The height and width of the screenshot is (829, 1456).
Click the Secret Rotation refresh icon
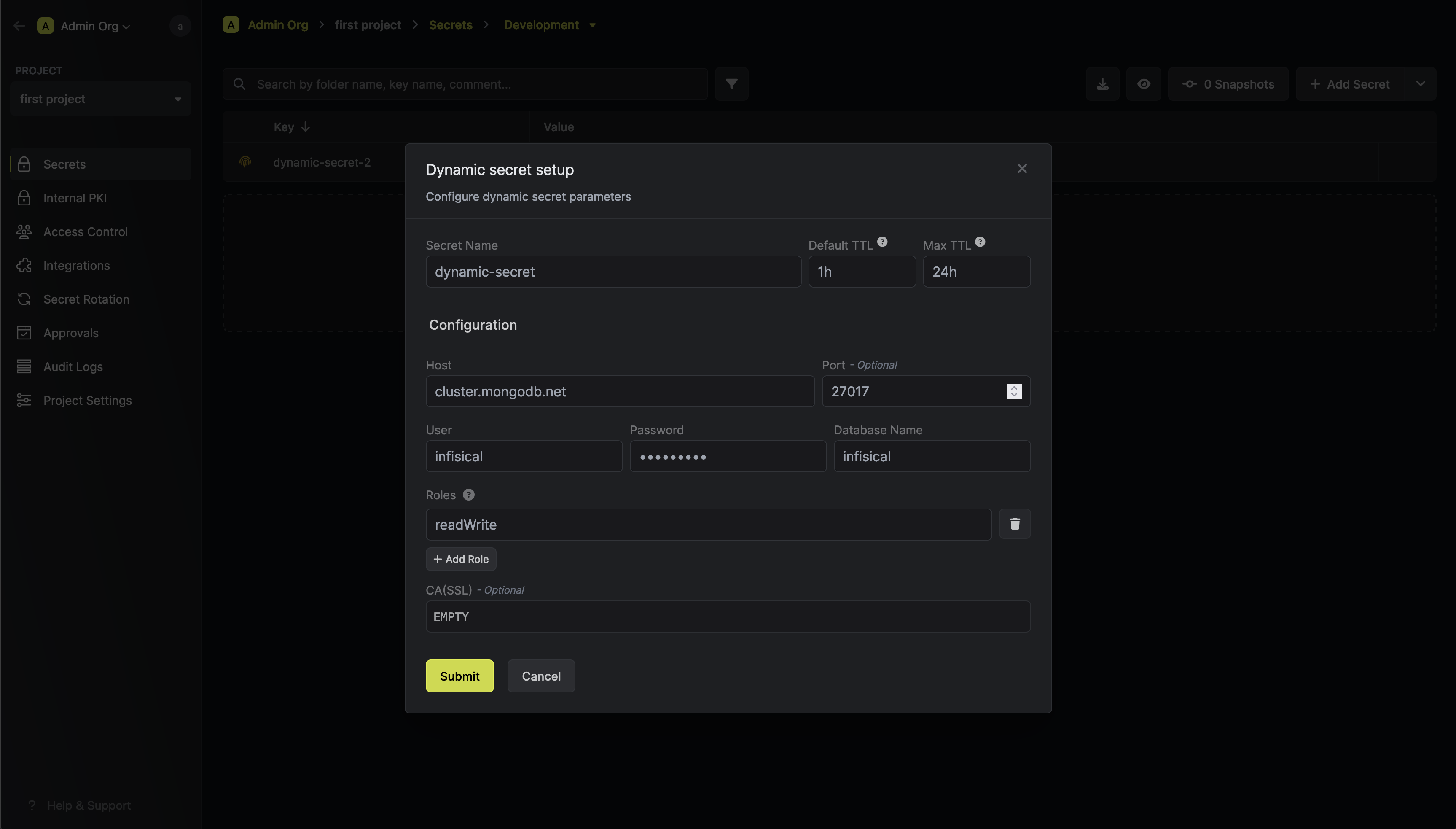(x=24, y=299)
